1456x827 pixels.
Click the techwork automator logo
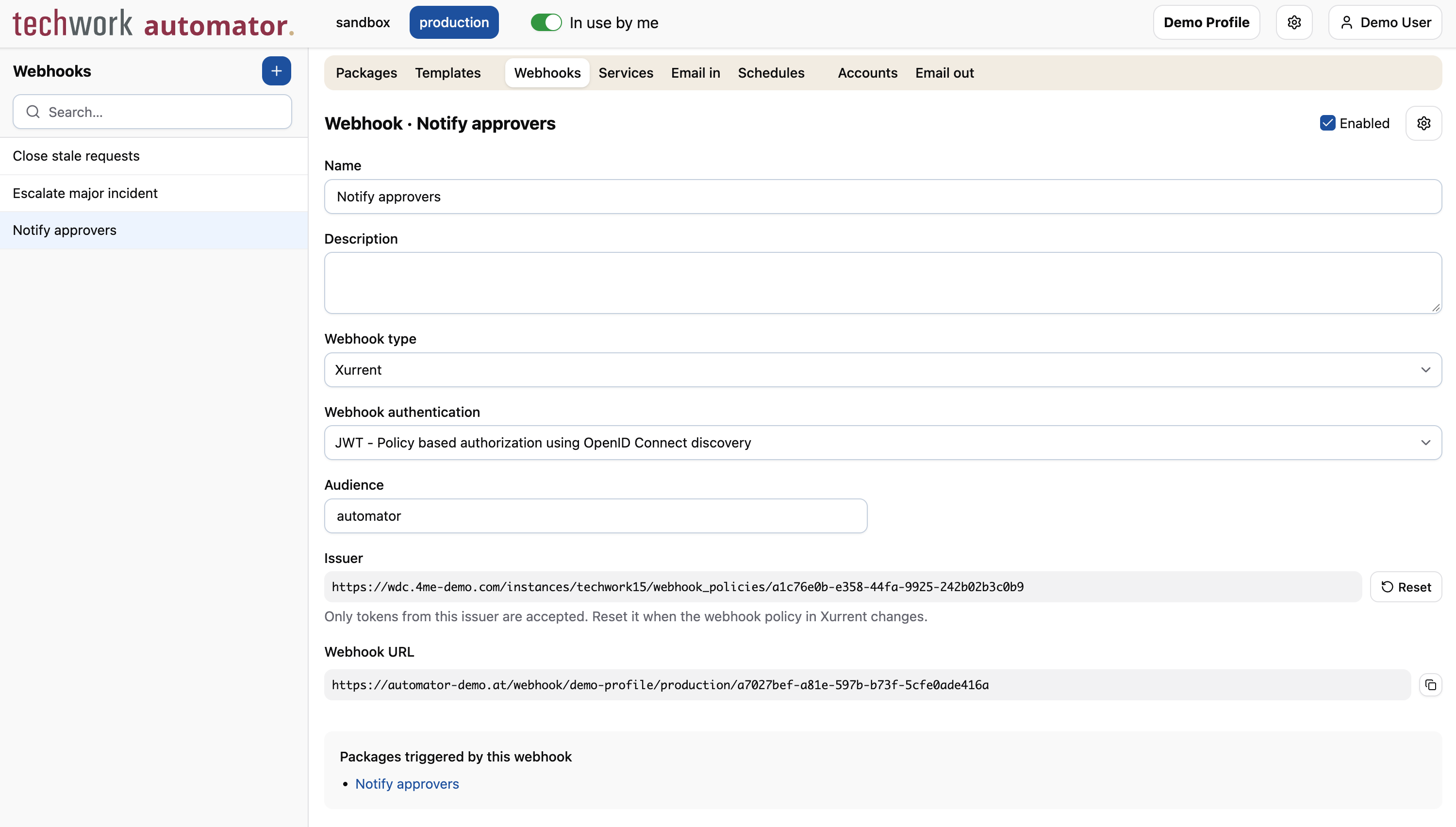tap(153, 23)
